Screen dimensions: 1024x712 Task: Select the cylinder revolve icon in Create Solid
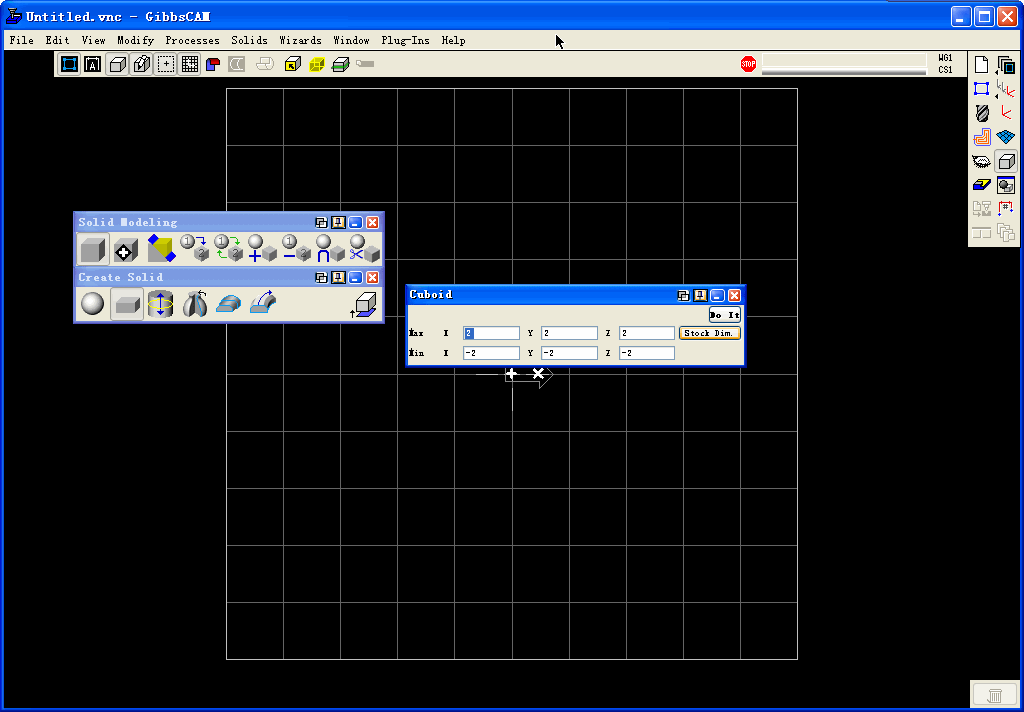[161, 304]
